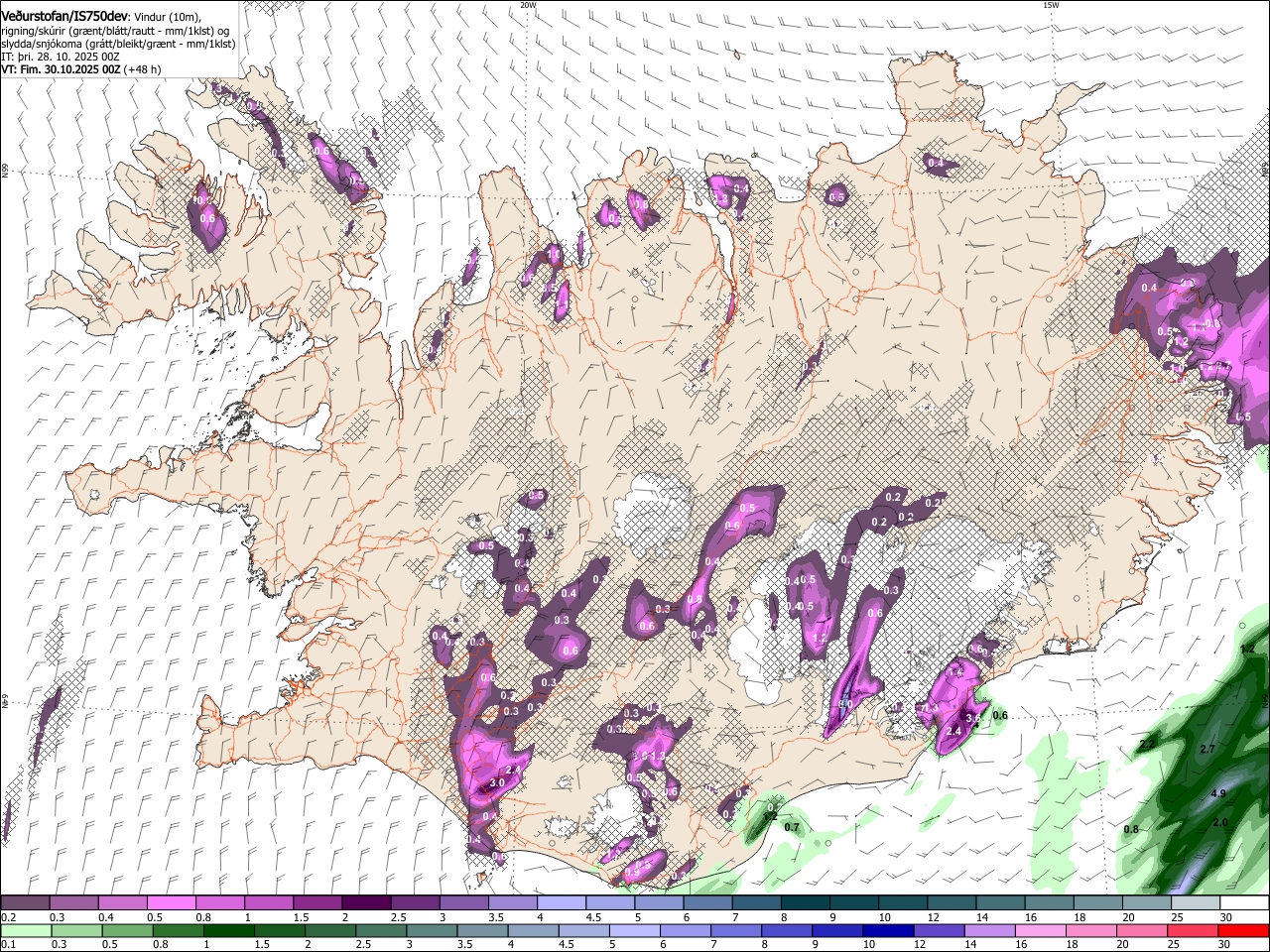Viewport: 1270px width, 952px height.
Task: Click the '15W' longitude label
Action: [x=1051, y=5]
